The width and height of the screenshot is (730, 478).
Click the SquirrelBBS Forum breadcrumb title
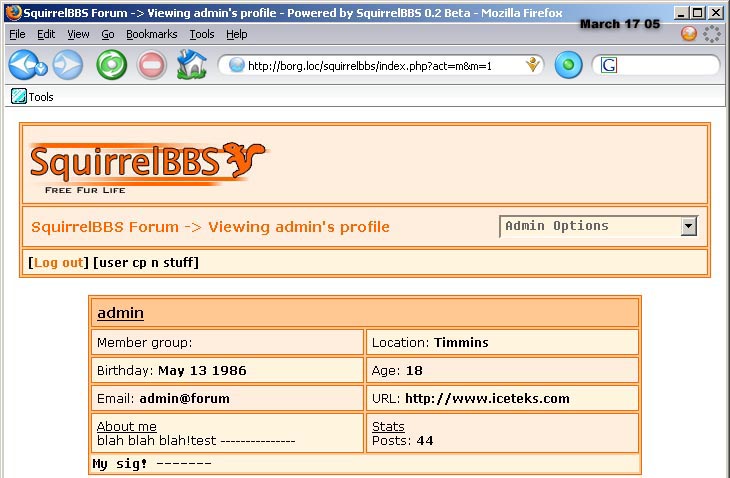point(105,227)
